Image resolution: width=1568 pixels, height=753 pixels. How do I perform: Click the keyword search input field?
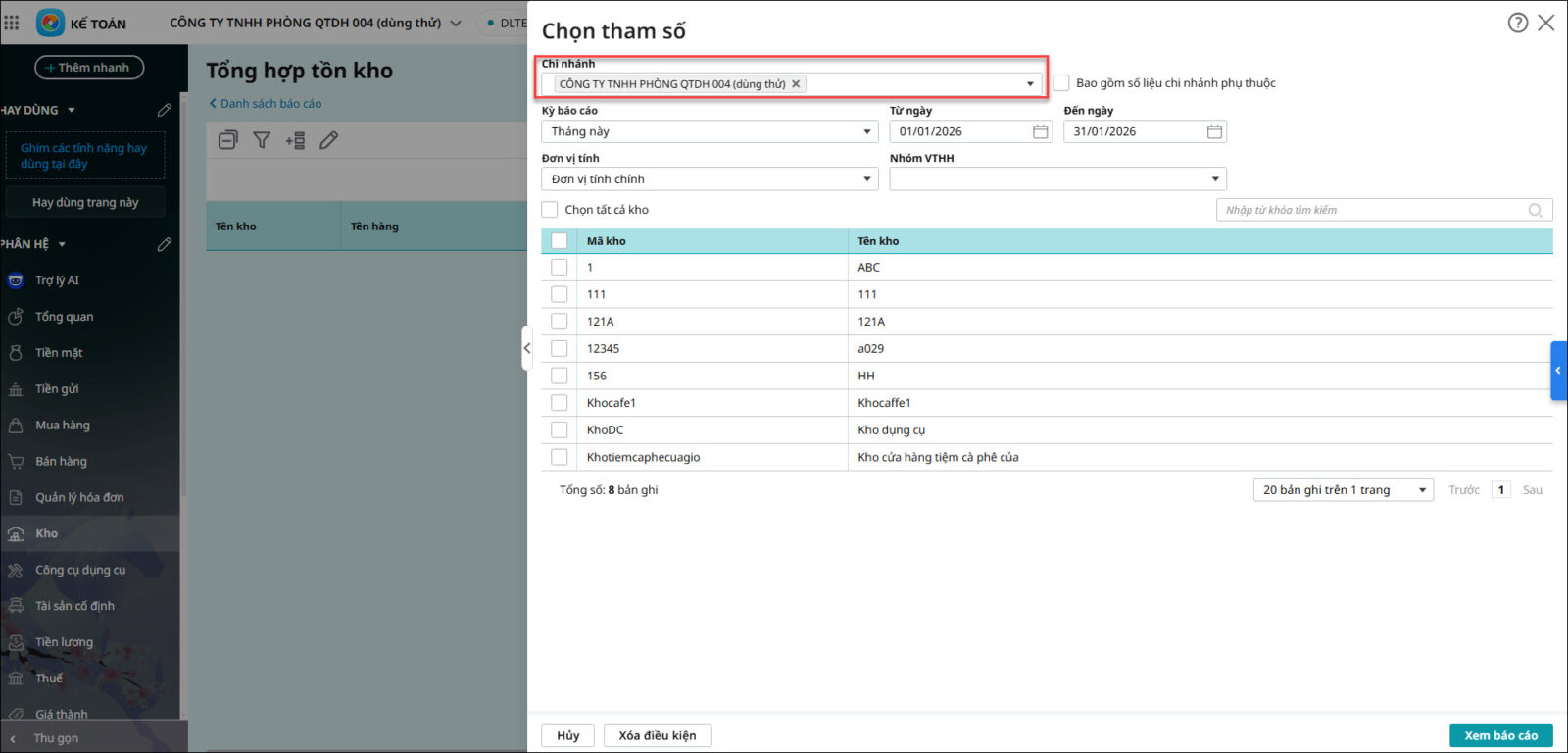tap(1372, 210)
